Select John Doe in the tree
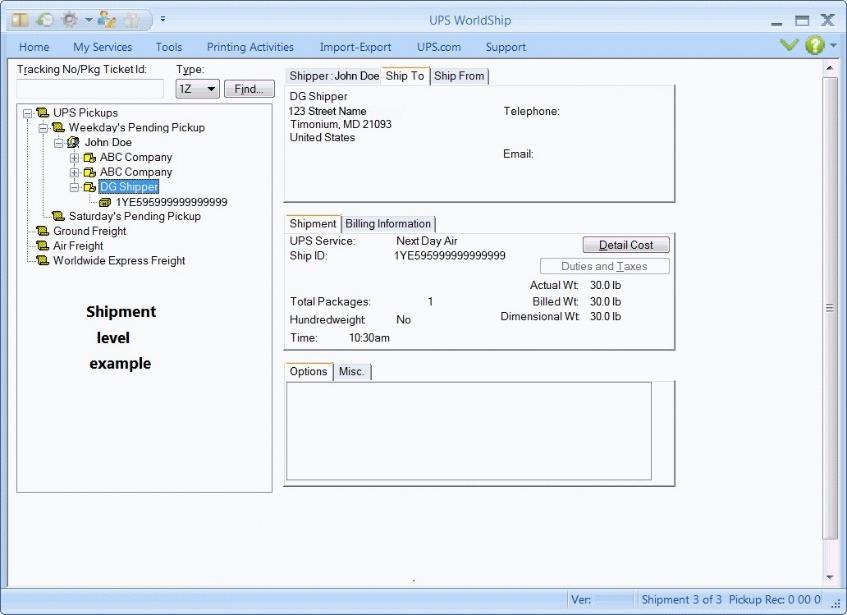The image size is (847, 615). tap(108, 143)
